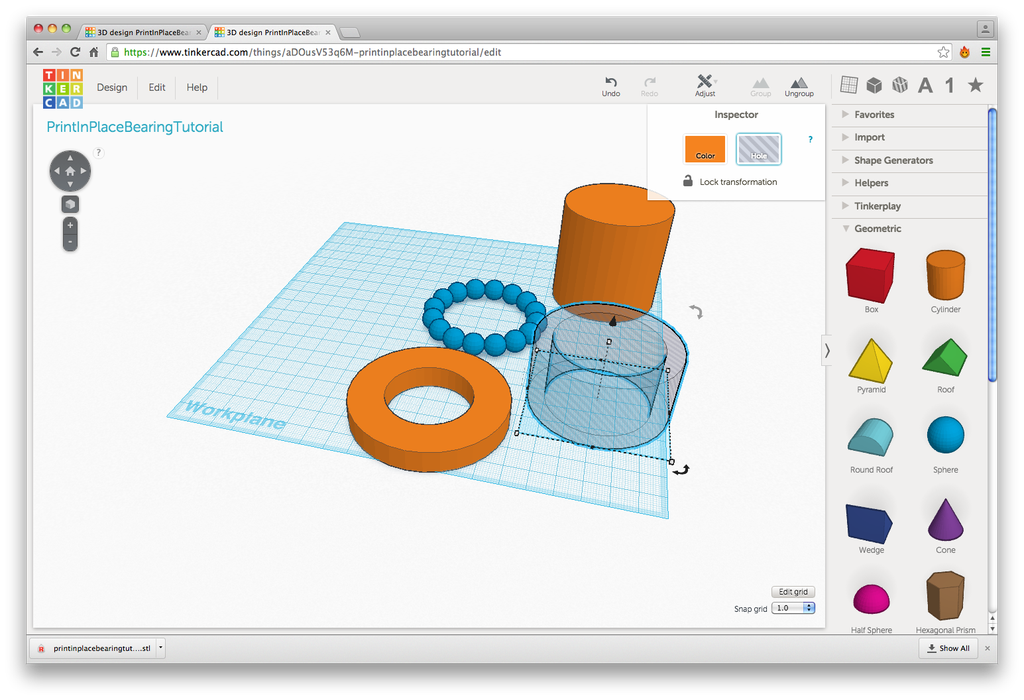Click the browser address bar
The width and height of the screenshot is (1024, 700).
point(529,52)
